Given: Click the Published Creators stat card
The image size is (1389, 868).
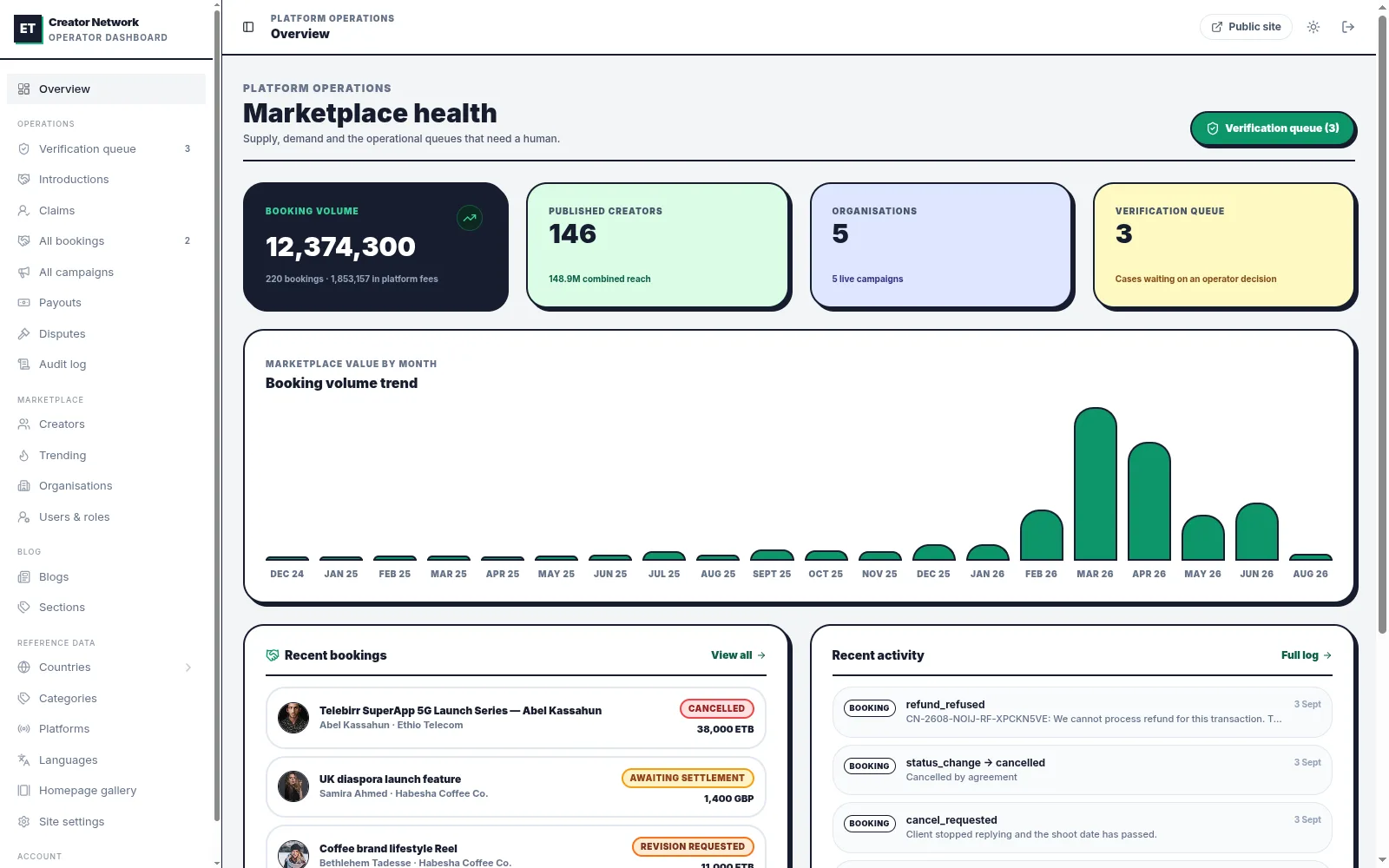Looking at the screenshot, I should tap(658, 246).
